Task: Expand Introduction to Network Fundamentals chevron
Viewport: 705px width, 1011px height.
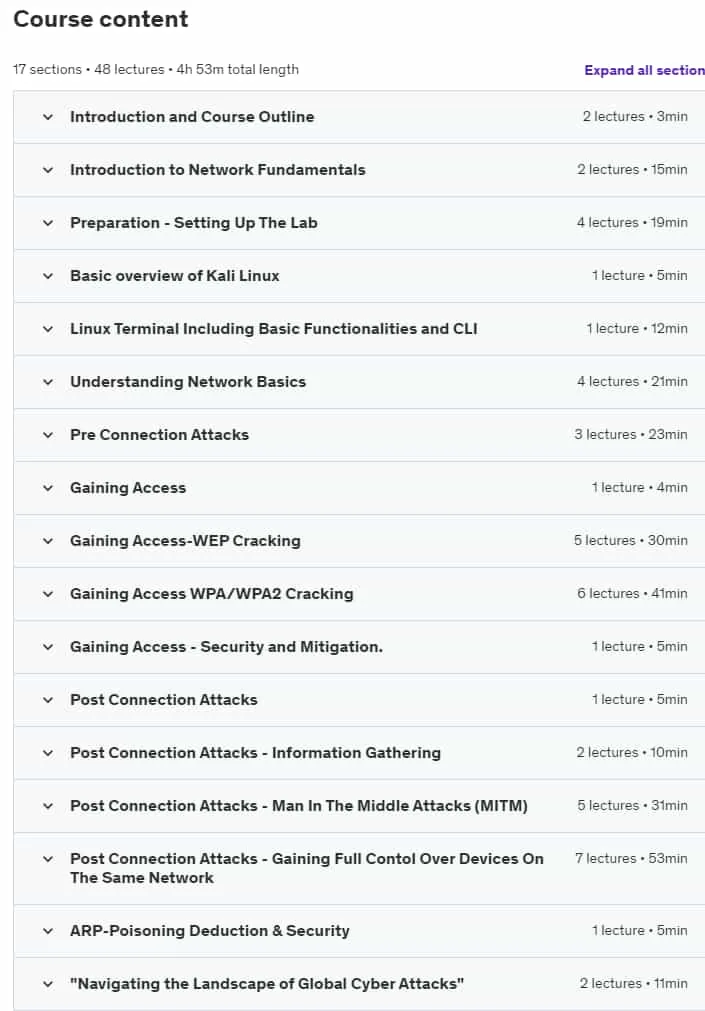Action: point(48,170)
